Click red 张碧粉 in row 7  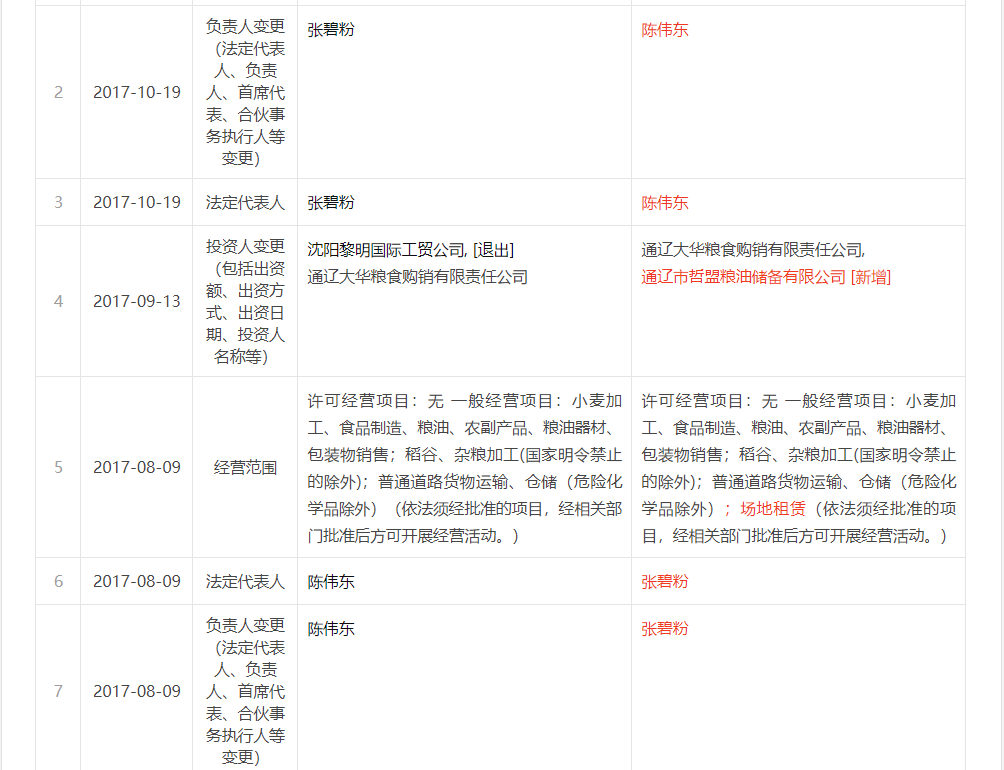point(665,629)
